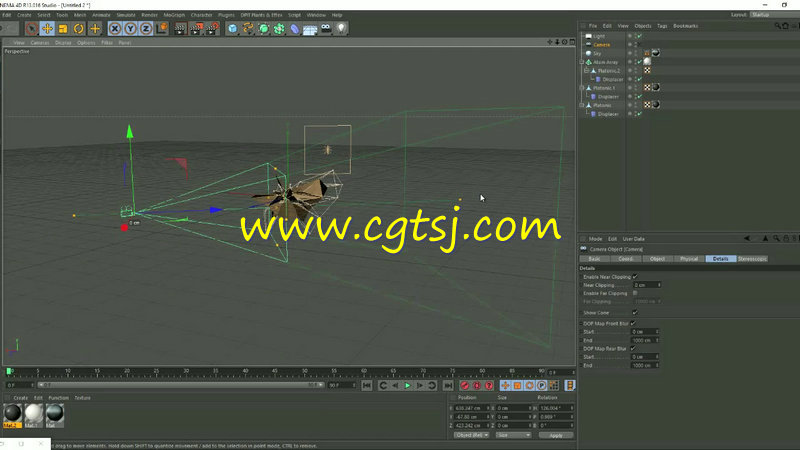The width and height of the screenshot is (800, 450).
Task: Render the active view
Action: click(180, 29)
